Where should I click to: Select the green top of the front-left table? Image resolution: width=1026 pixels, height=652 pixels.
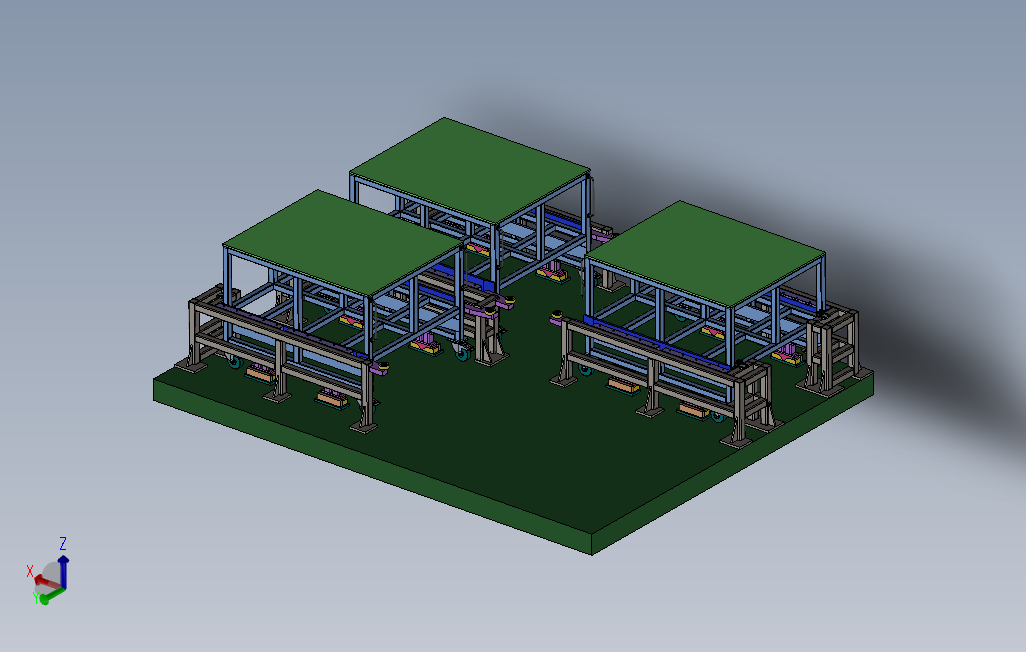[x=342, y=244]
